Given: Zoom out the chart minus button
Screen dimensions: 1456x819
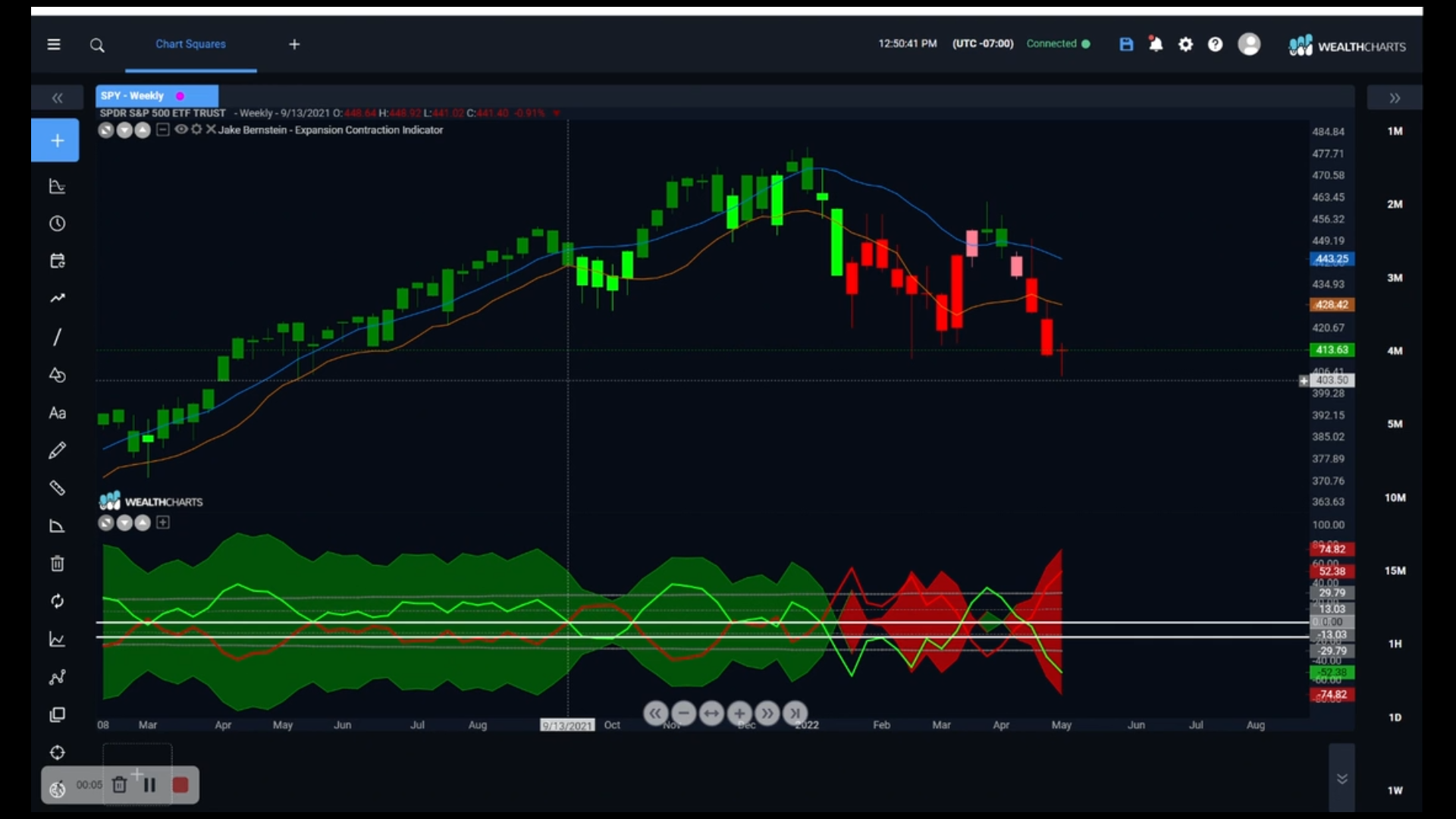Looking at the screenshot, I should pos(683,714).
